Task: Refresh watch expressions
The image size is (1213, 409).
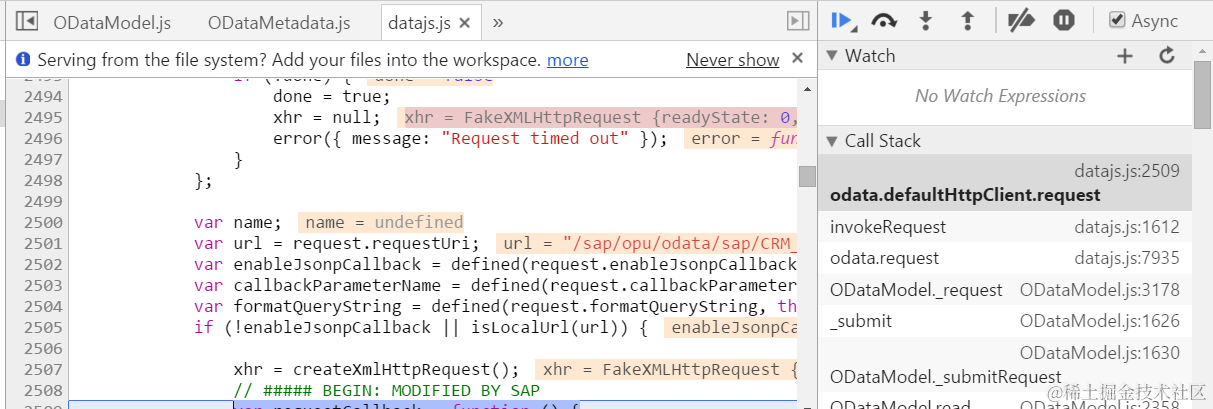Action: (1166, 56)
